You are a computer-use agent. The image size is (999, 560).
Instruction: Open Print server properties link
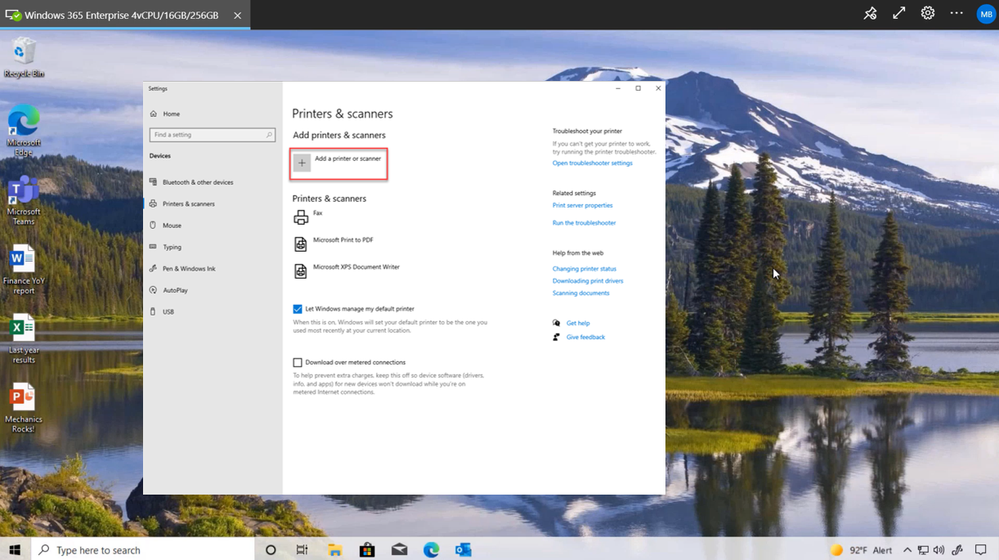point(582,205)
